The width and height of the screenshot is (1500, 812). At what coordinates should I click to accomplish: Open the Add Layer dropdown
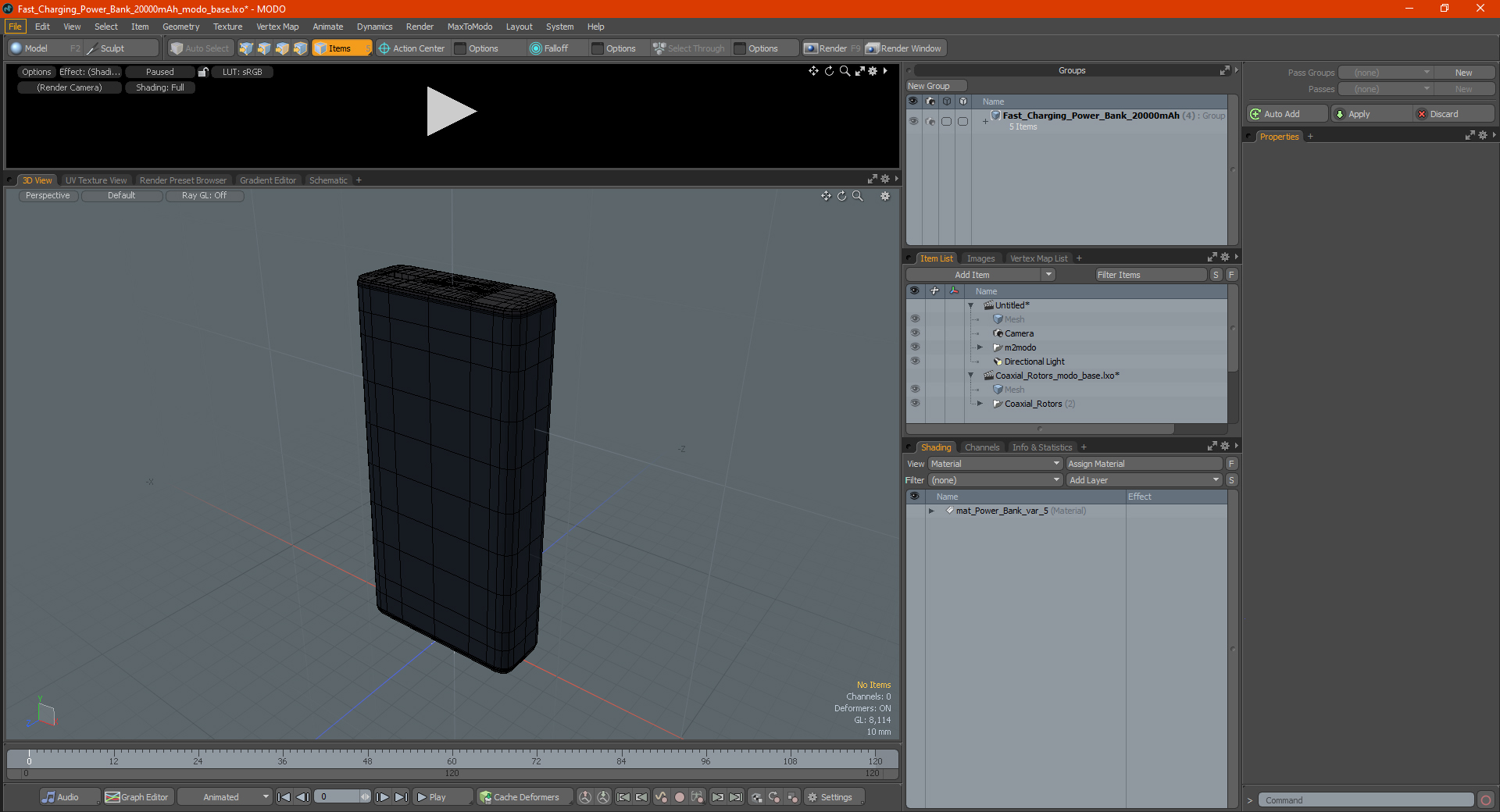pos(1144,480)
